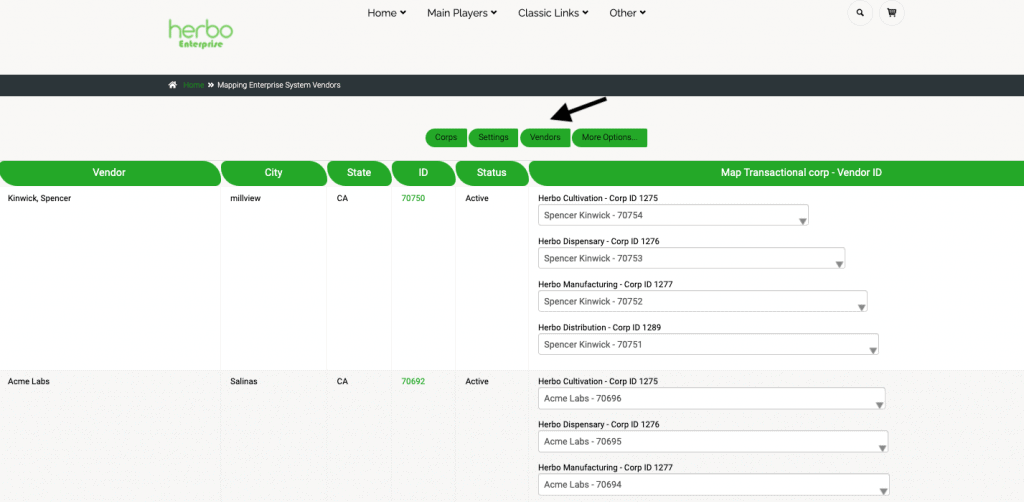Viewport: 1024px width, 502px height.
Task: Click the 'millview' city cell
Action: (246, 198)
